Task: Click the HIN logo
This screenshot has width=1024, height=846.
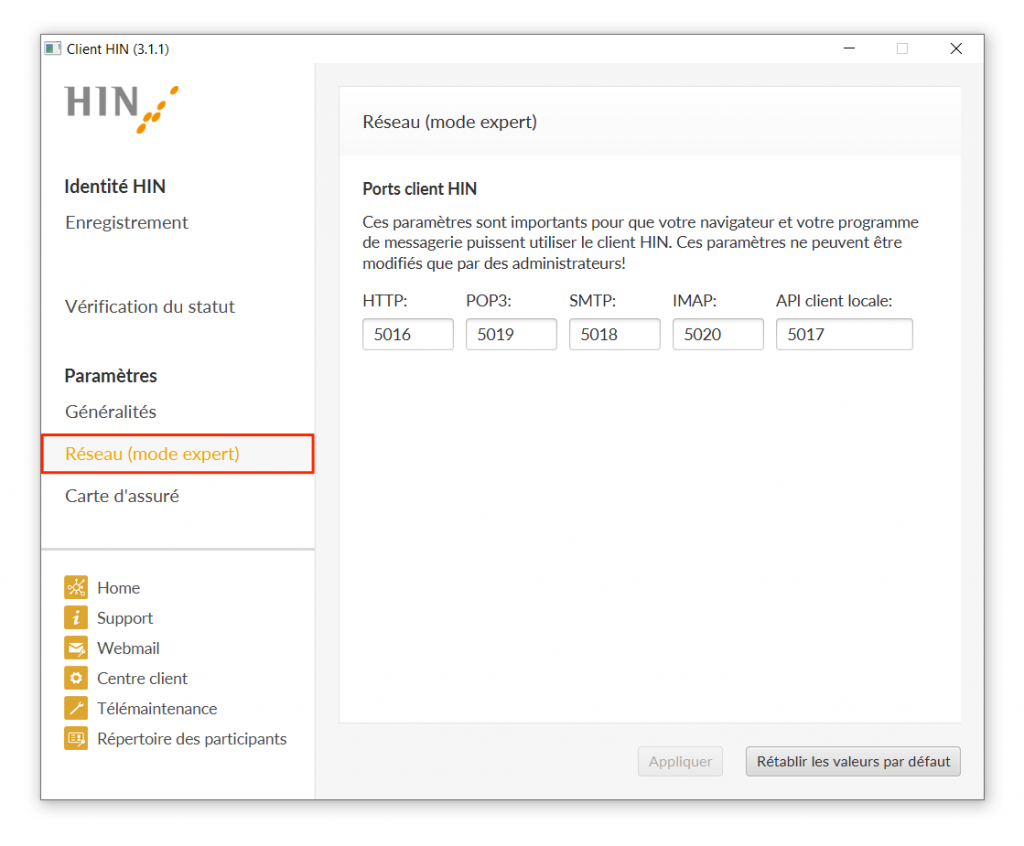Action: coord(121,108)
